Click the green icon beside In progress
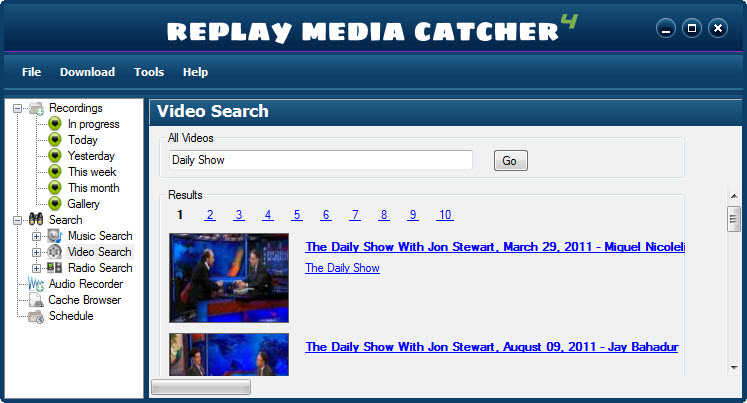Image resolution: width=747 pixels, height=403 pixels. point(55,124)
